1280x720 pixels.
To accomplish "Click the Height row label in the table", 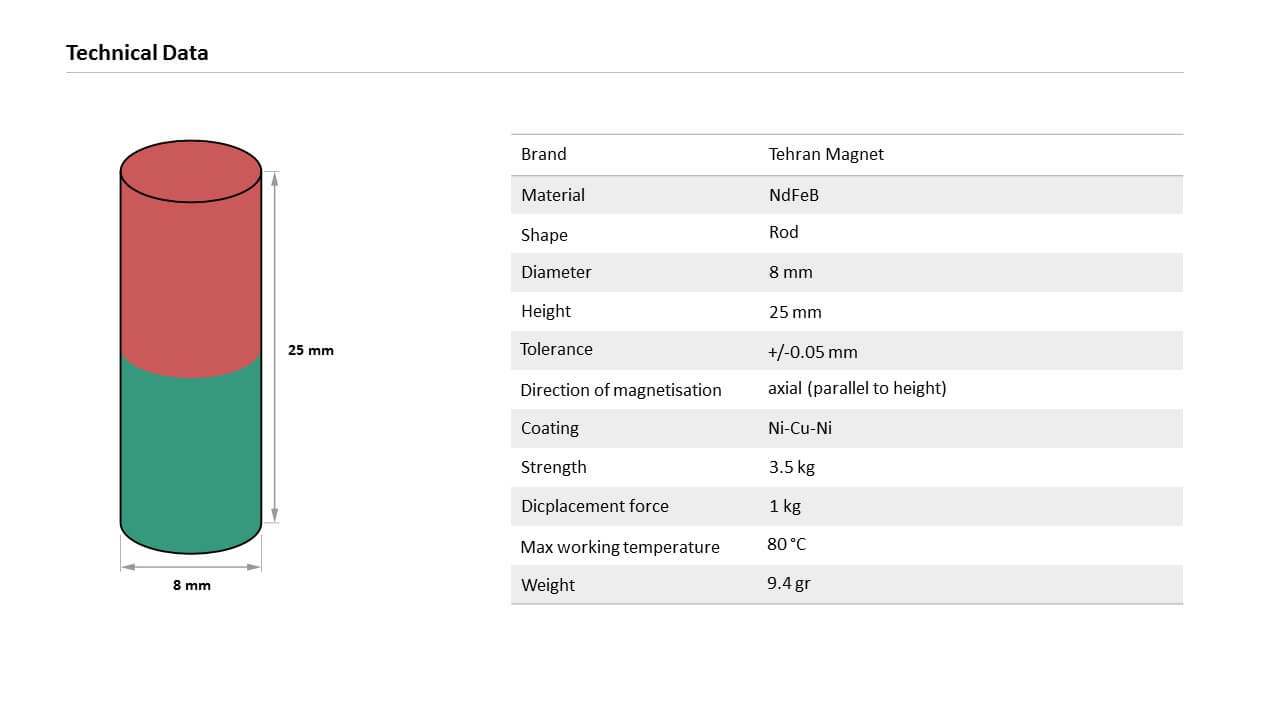I will [x=546, y=311].
